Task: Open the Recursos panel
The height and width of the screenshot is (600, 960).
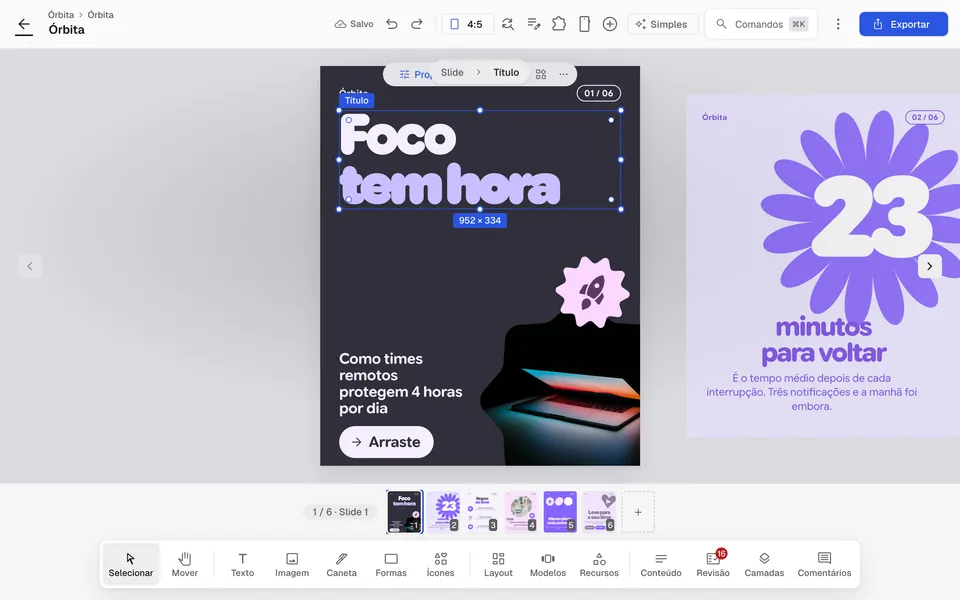Action: point(599,564)
